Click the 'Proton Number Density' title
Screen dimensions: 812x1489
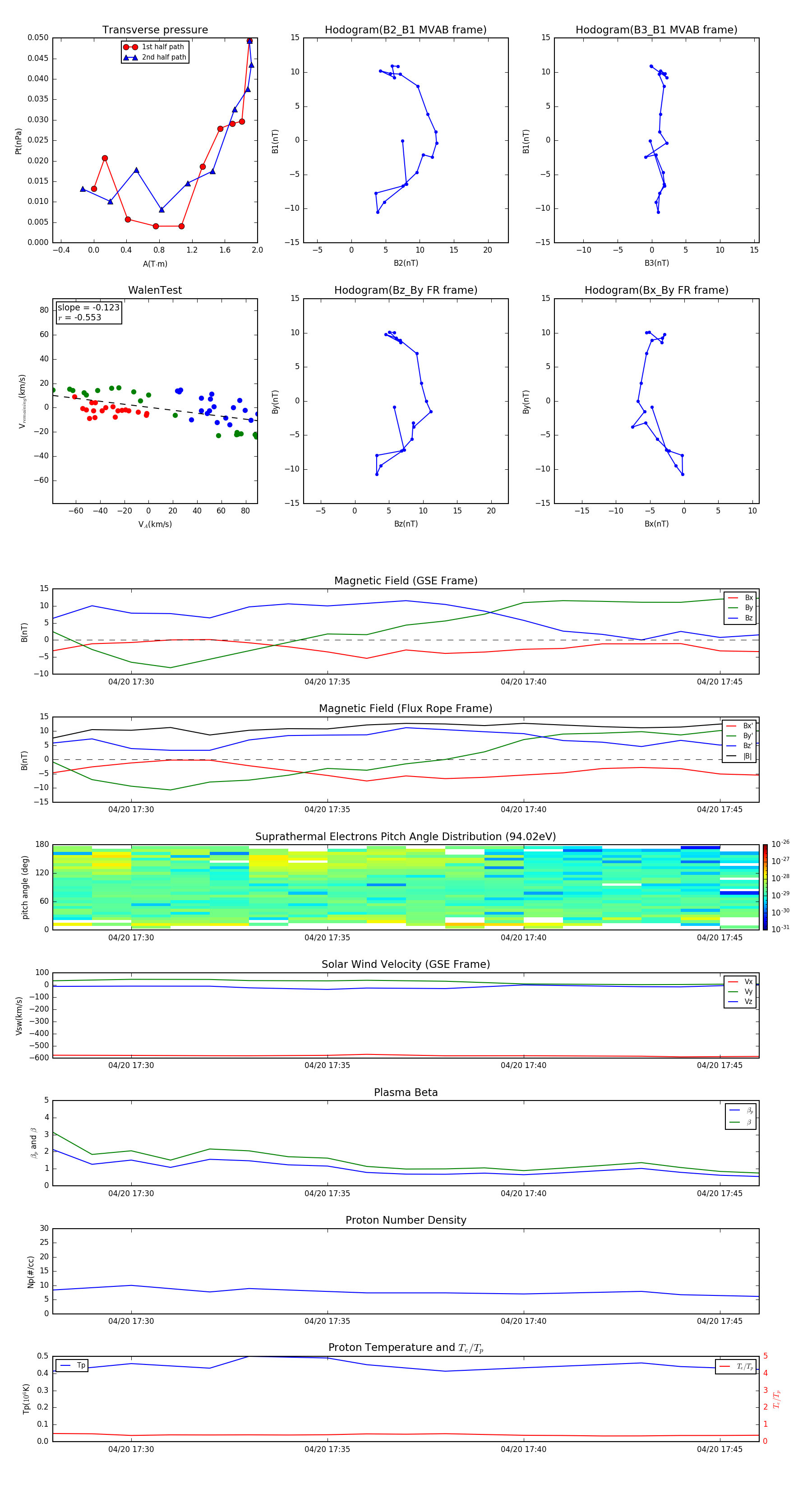tap(406, 1220)
